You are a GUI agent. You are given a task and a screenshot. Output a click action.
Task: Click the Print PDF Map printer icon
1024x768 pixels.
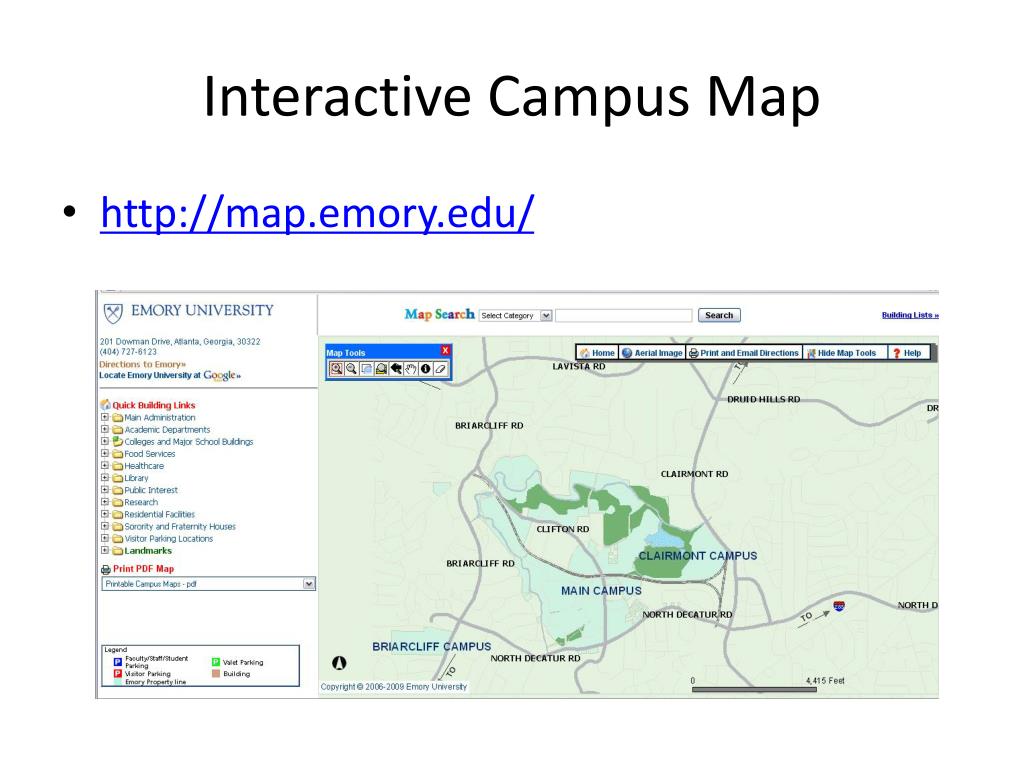[106, 569]
